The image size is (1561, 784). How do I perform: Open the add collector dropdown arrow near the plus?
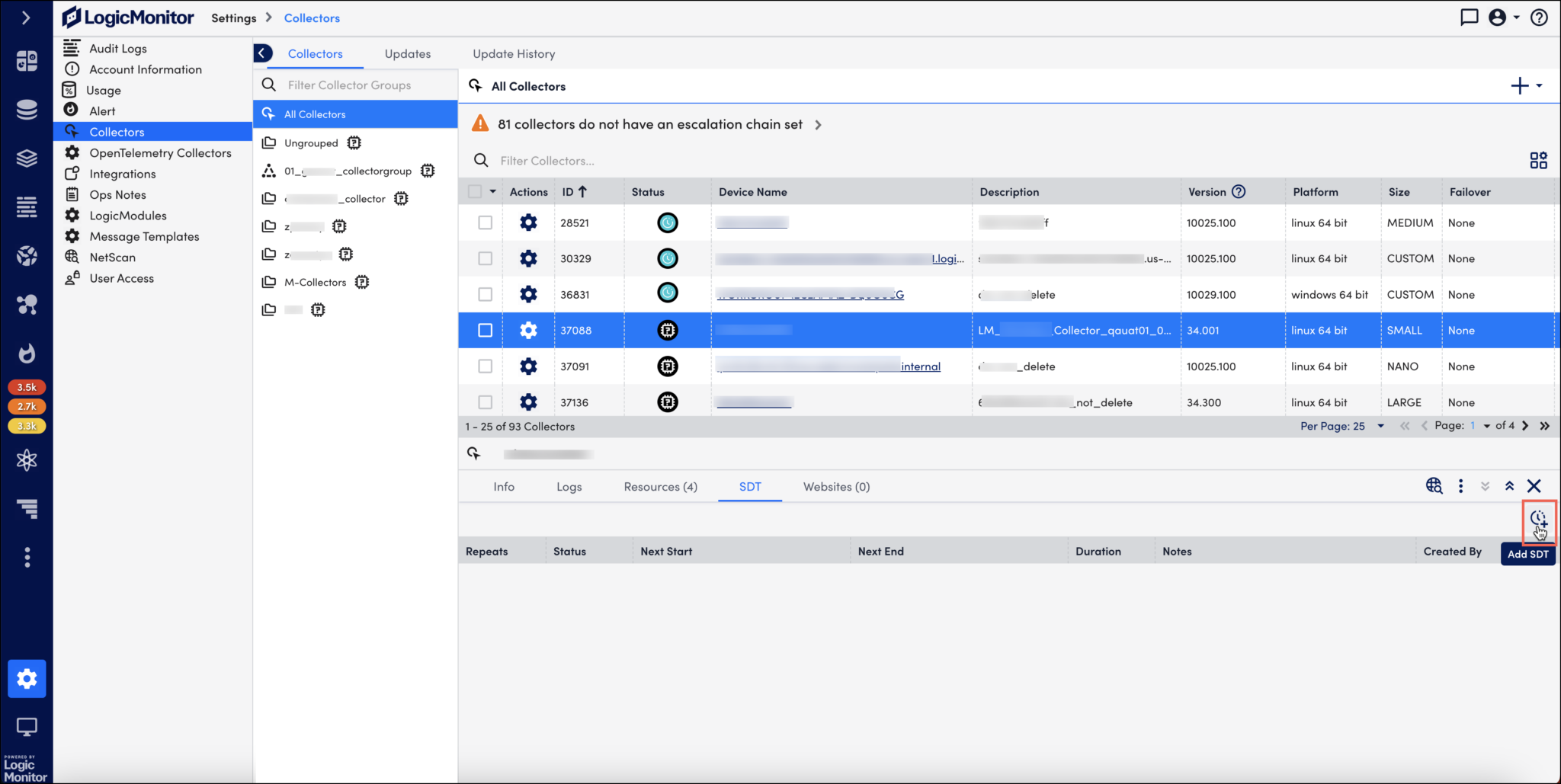(x=1540, y=85)
